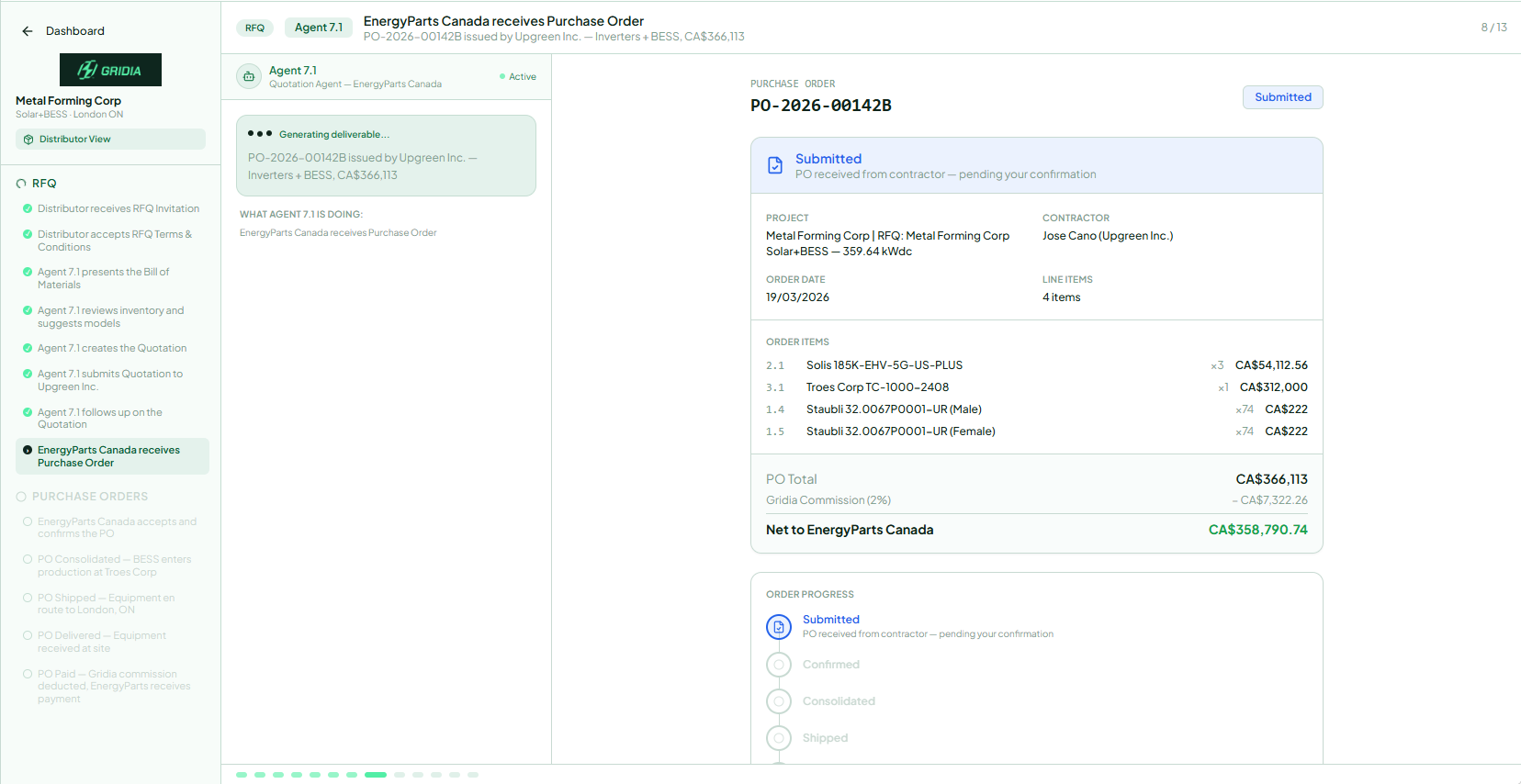Jump to last progress dot at bottom
1521x784 pixels.
pyautogui.click(x=473, y=775)
